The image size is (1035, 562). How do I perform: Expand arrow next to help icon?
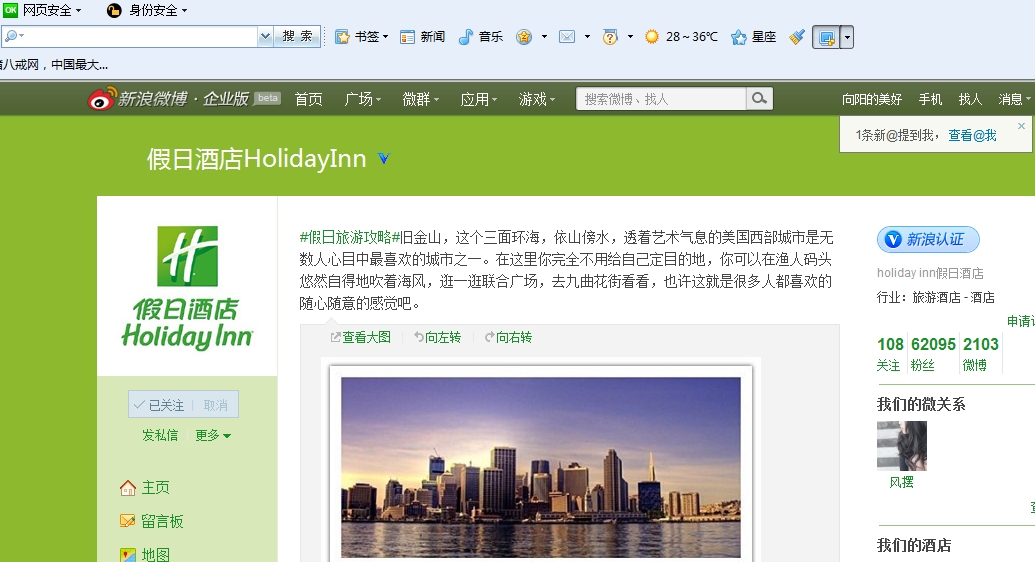click(630, 37)
